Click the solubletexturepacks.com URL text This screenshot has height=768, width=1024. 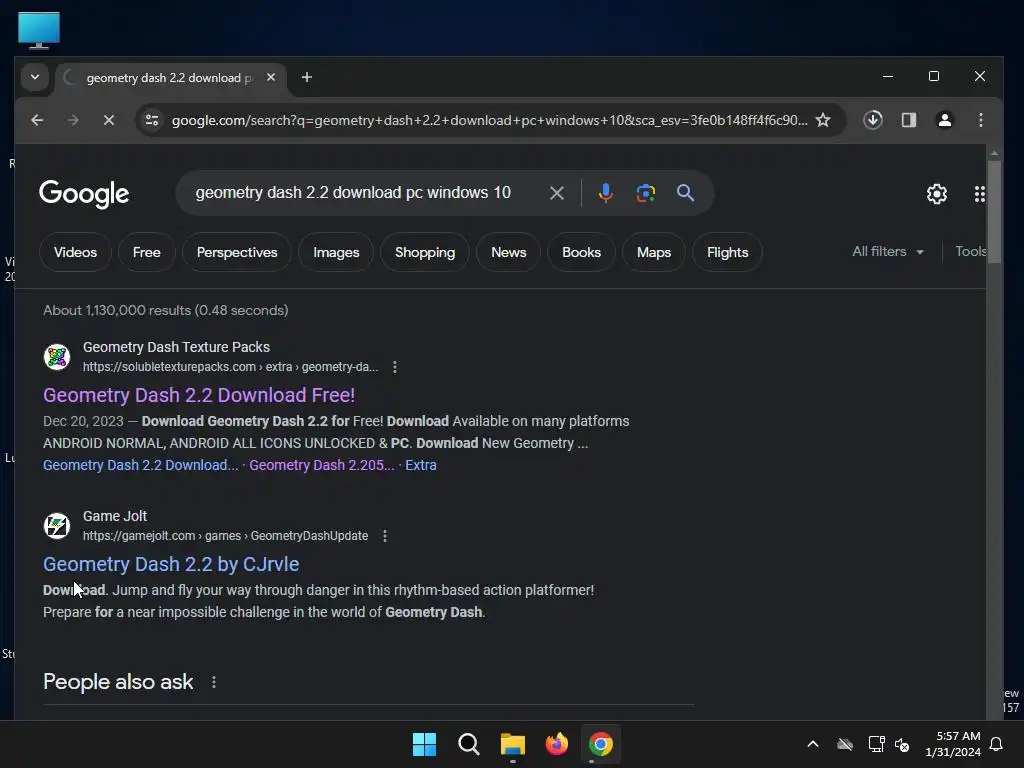[231, 367]
